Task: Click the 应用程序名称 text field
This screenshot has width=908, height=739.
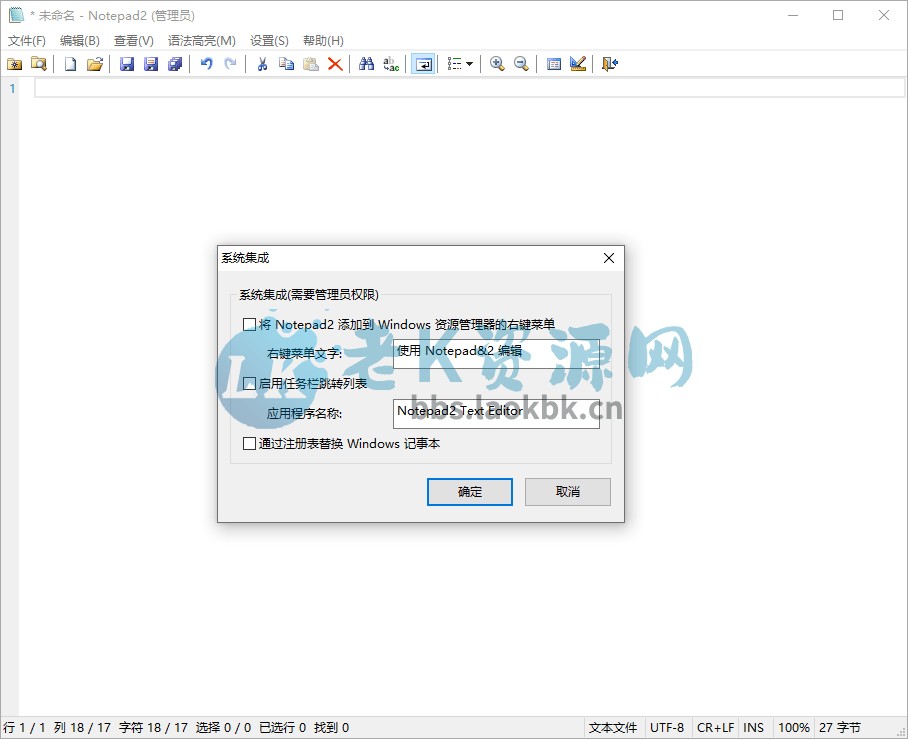Action: (496, 414)
